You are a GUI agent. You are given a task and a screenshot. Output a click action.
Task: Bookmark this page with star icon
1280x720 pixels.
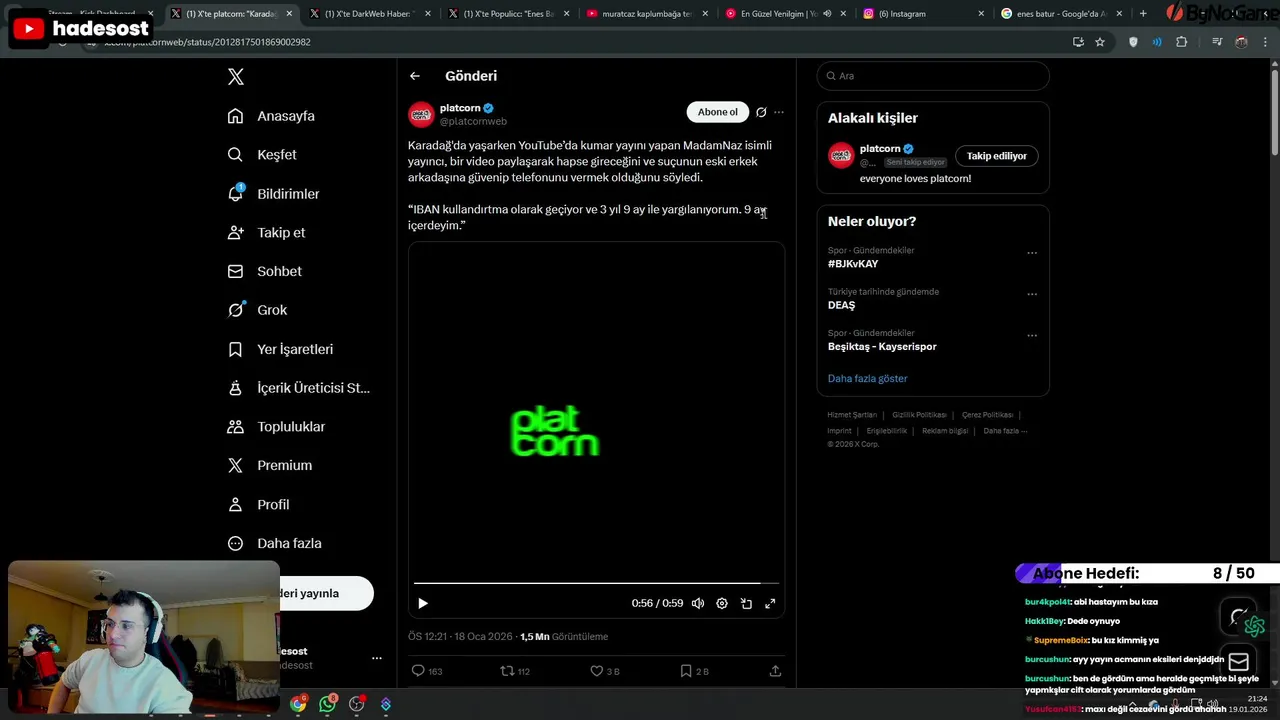(1100, 42)
